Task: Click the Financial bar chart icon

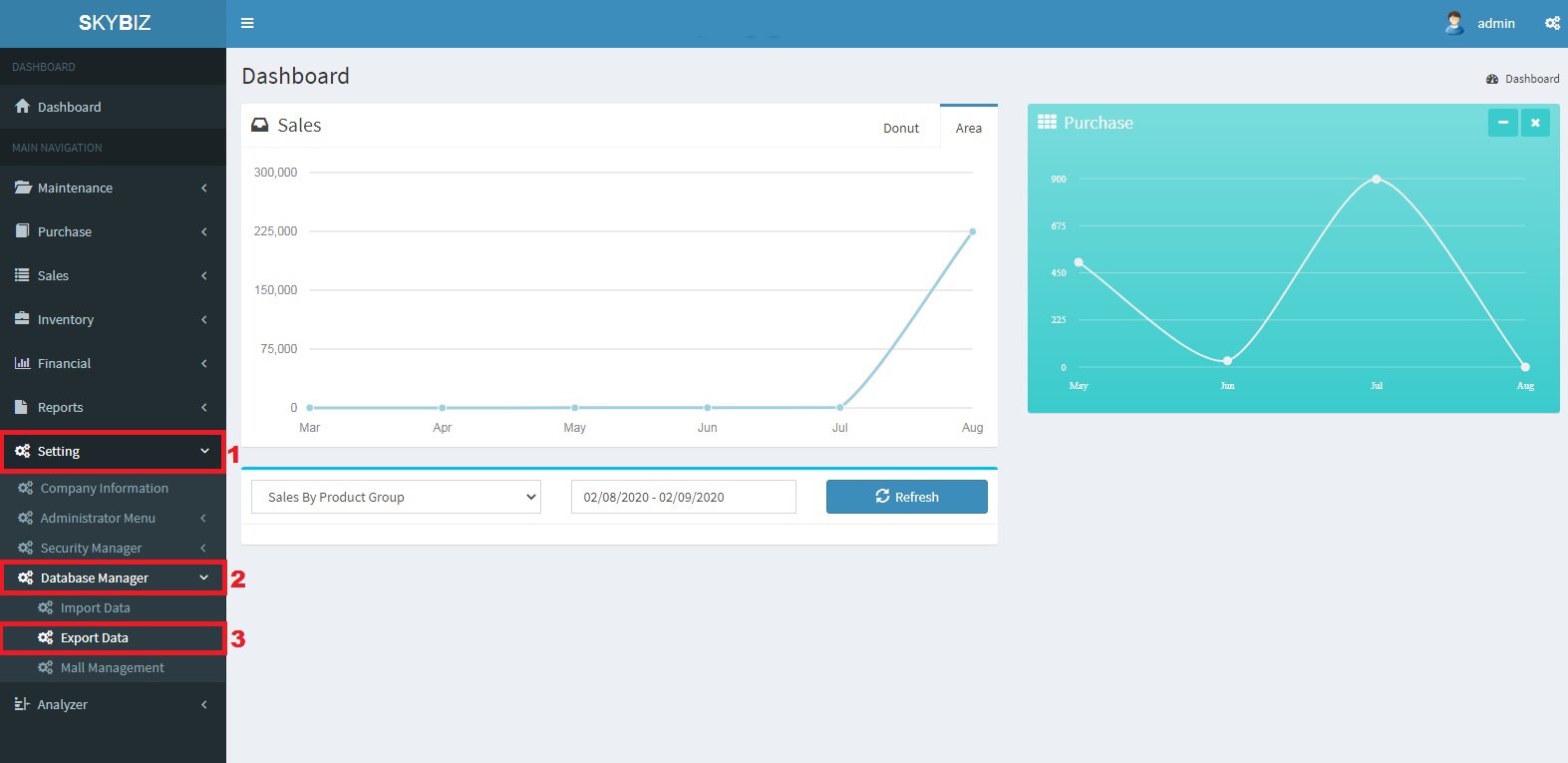Action: pos(23,363)
